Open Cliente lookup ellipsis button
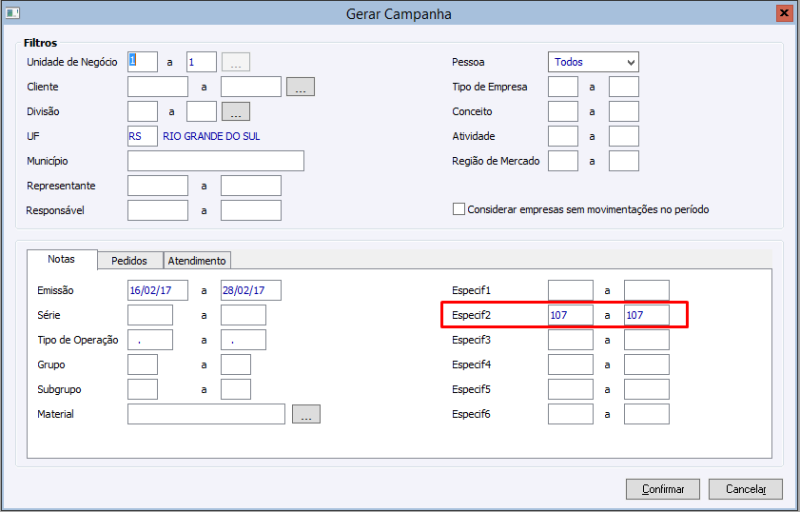The width and height of the screenshot is (800, 512). (x=301, y=87)
